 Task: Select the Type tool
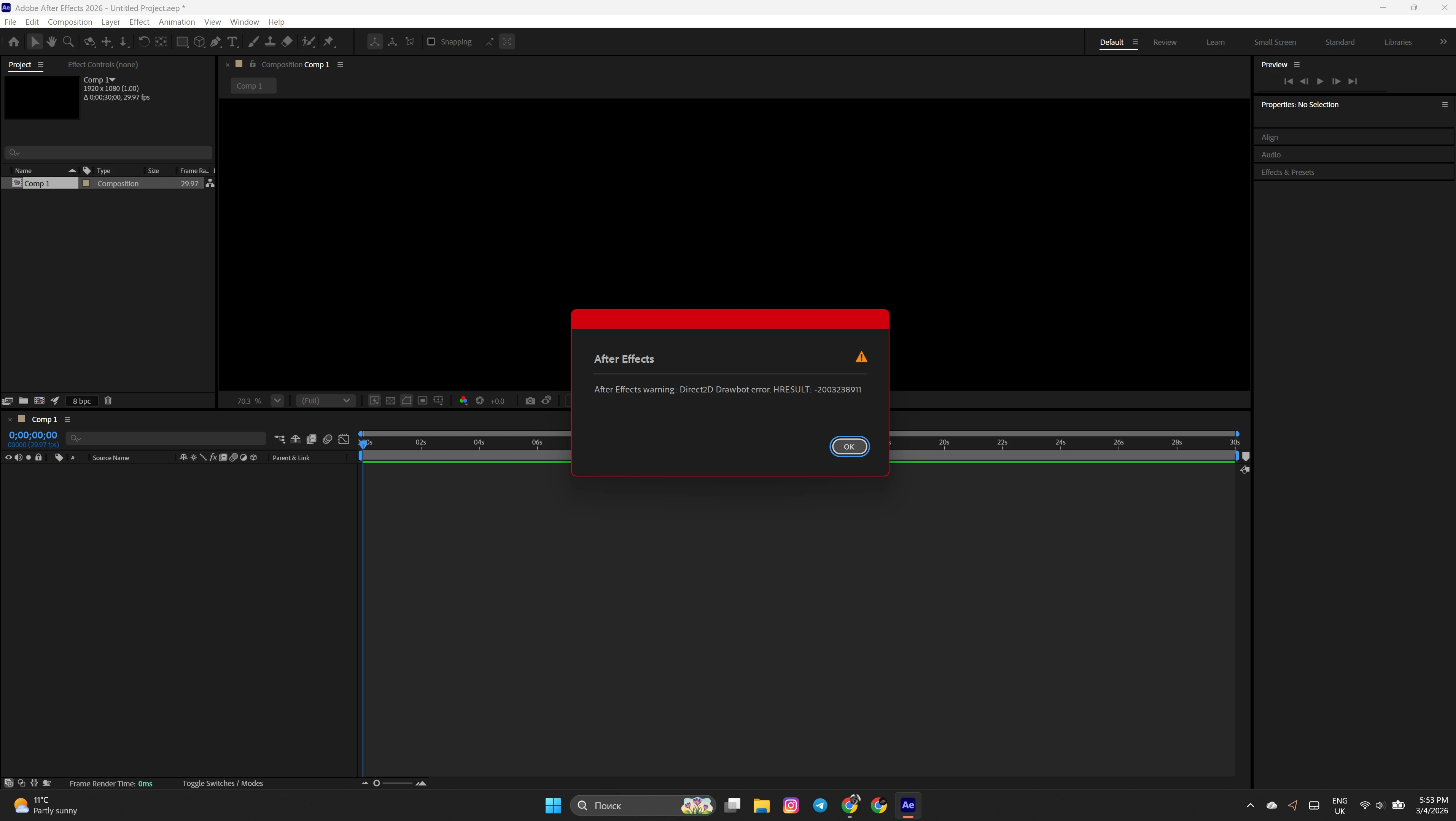[x=232, y=42]
